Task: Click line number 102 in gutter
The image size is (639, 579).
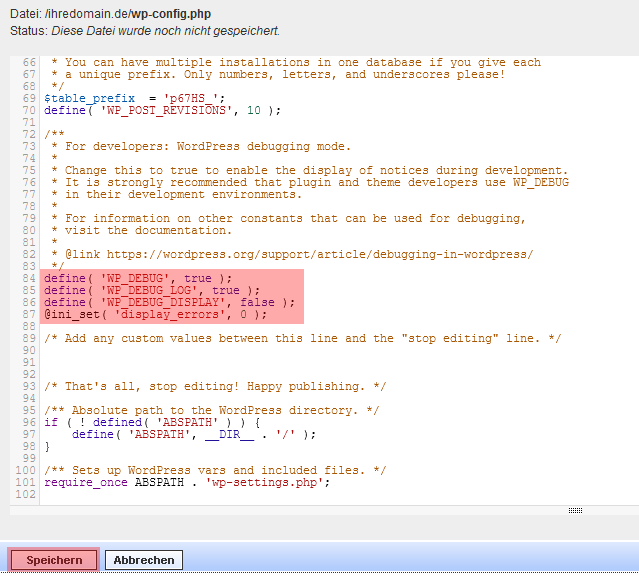Action: coord(26,494)
